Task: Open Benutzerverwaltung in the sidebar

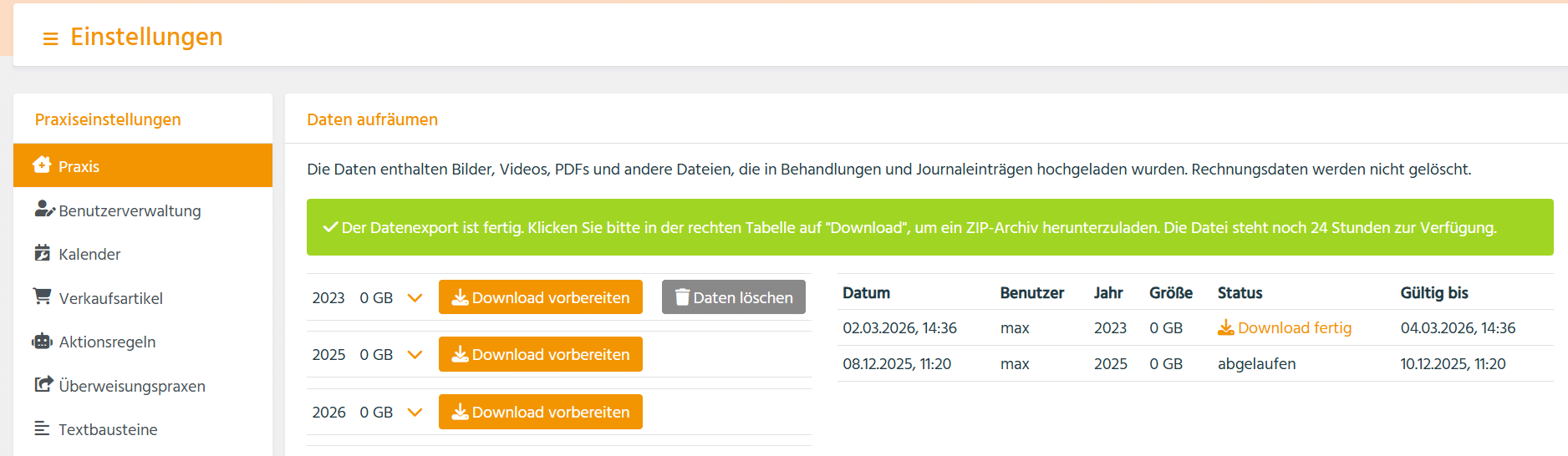Action: (x=130, y=210)
